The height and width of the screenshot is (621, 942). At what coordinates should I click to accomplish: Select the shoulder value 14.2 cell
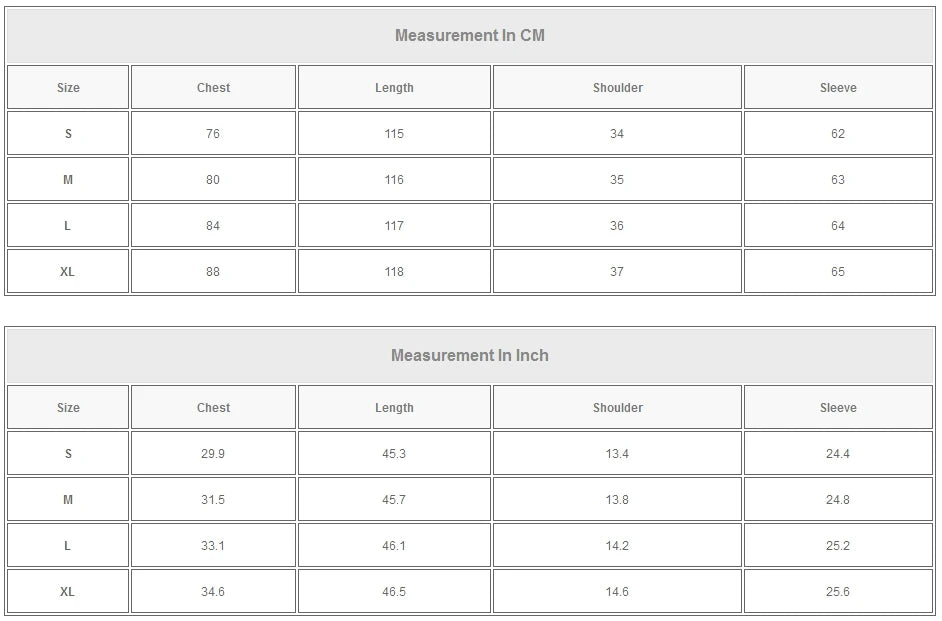click(x=617, y=546)
